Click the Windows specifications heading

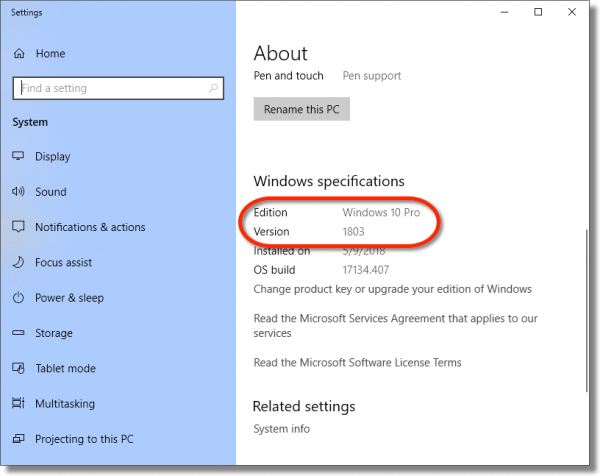tap(329, 181)
